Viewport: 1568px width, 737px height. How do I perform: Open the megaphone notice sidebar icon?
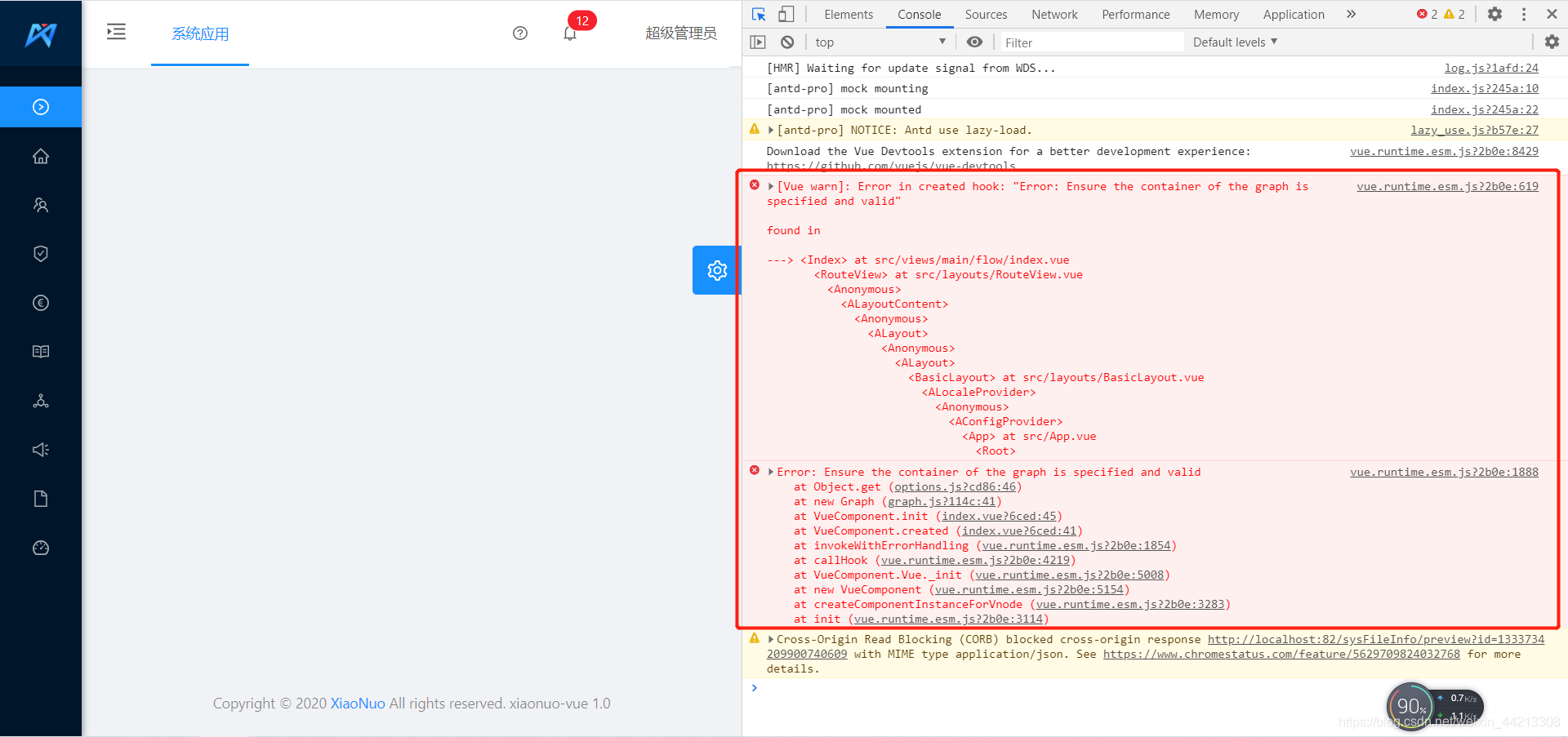41,450
